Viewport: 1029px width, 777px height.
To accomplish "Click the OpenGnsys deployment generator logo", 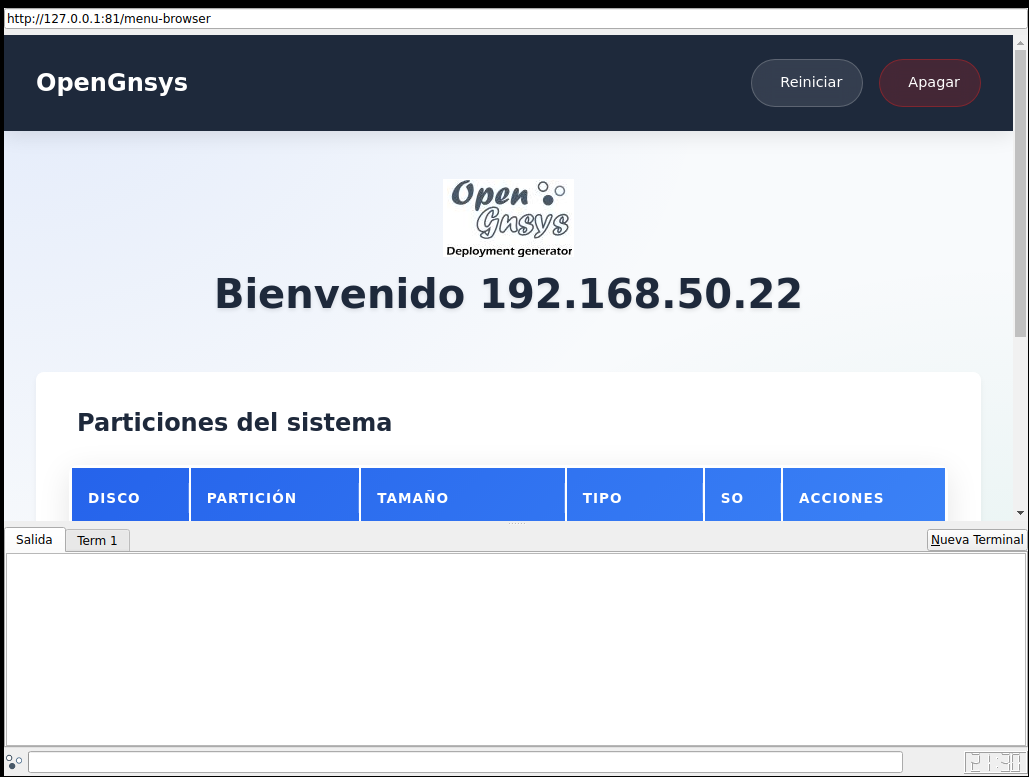I will pyautogui.click(x=508, y=218).
